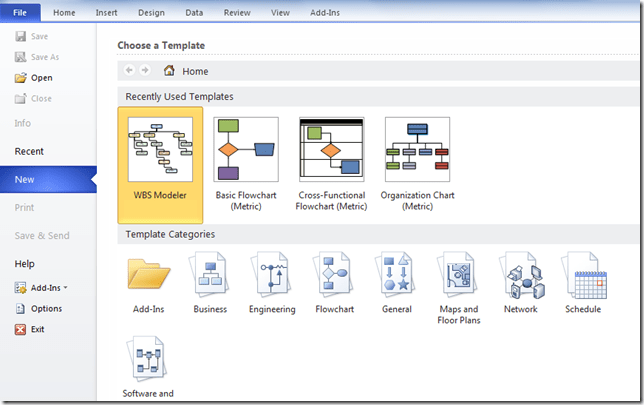Pick the Organization Chart (Metric) template
The width and height of the screenshot is (644, 405).
(x=417, y=158)
